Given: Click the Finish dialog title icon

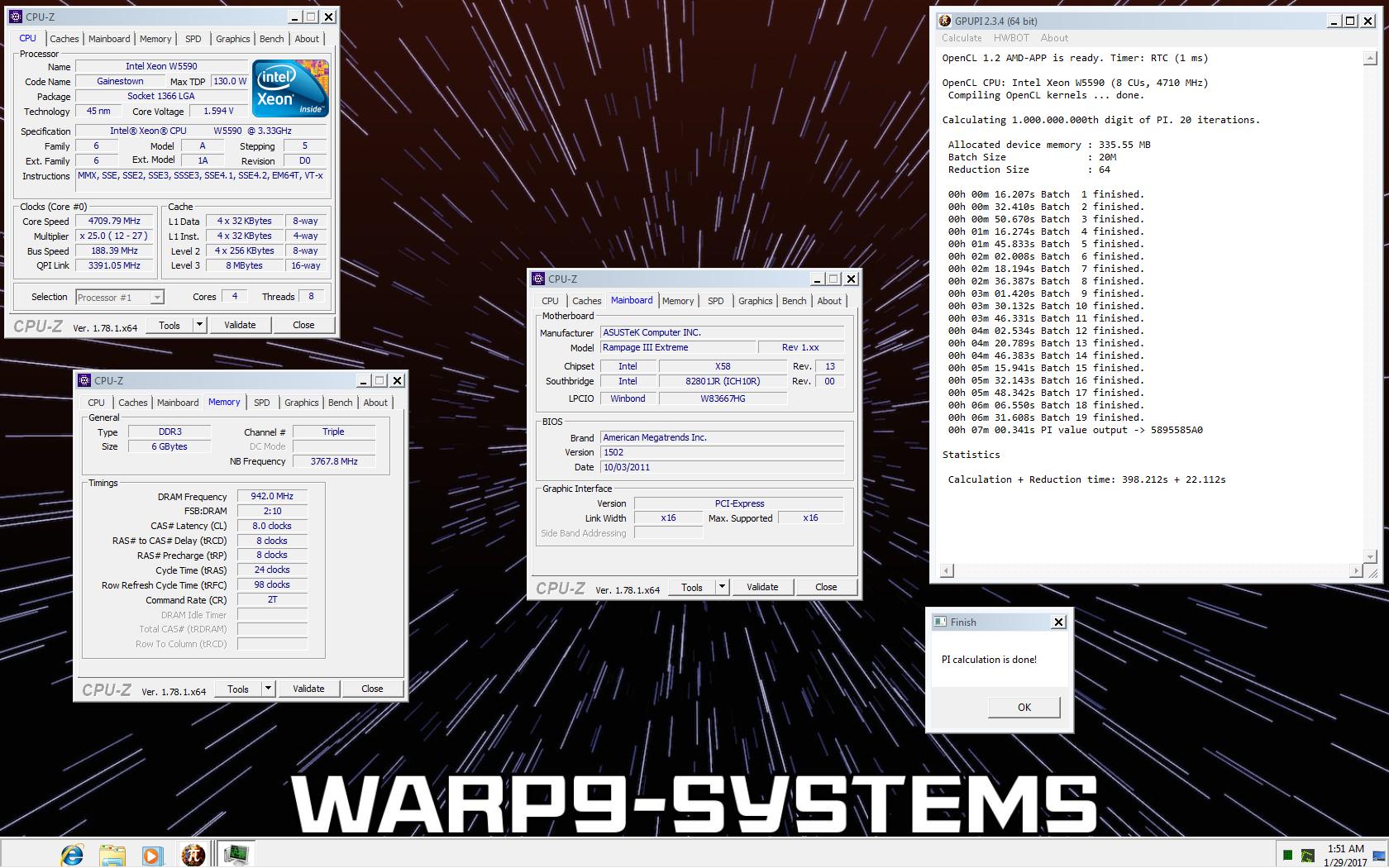Looking at the screenshot, I should (x=939, y=622).
